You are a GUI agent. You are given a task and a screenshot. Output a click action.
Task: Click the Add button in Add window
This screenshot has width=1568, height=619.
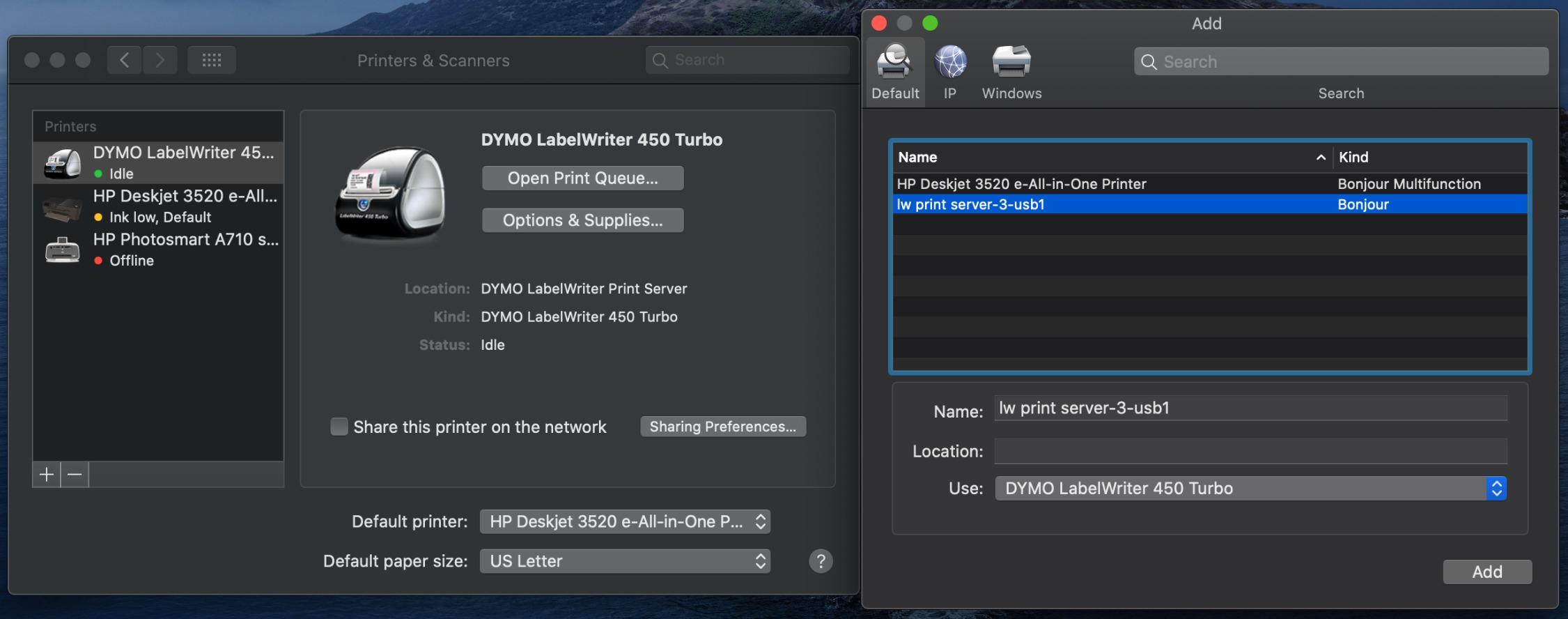1487,572
